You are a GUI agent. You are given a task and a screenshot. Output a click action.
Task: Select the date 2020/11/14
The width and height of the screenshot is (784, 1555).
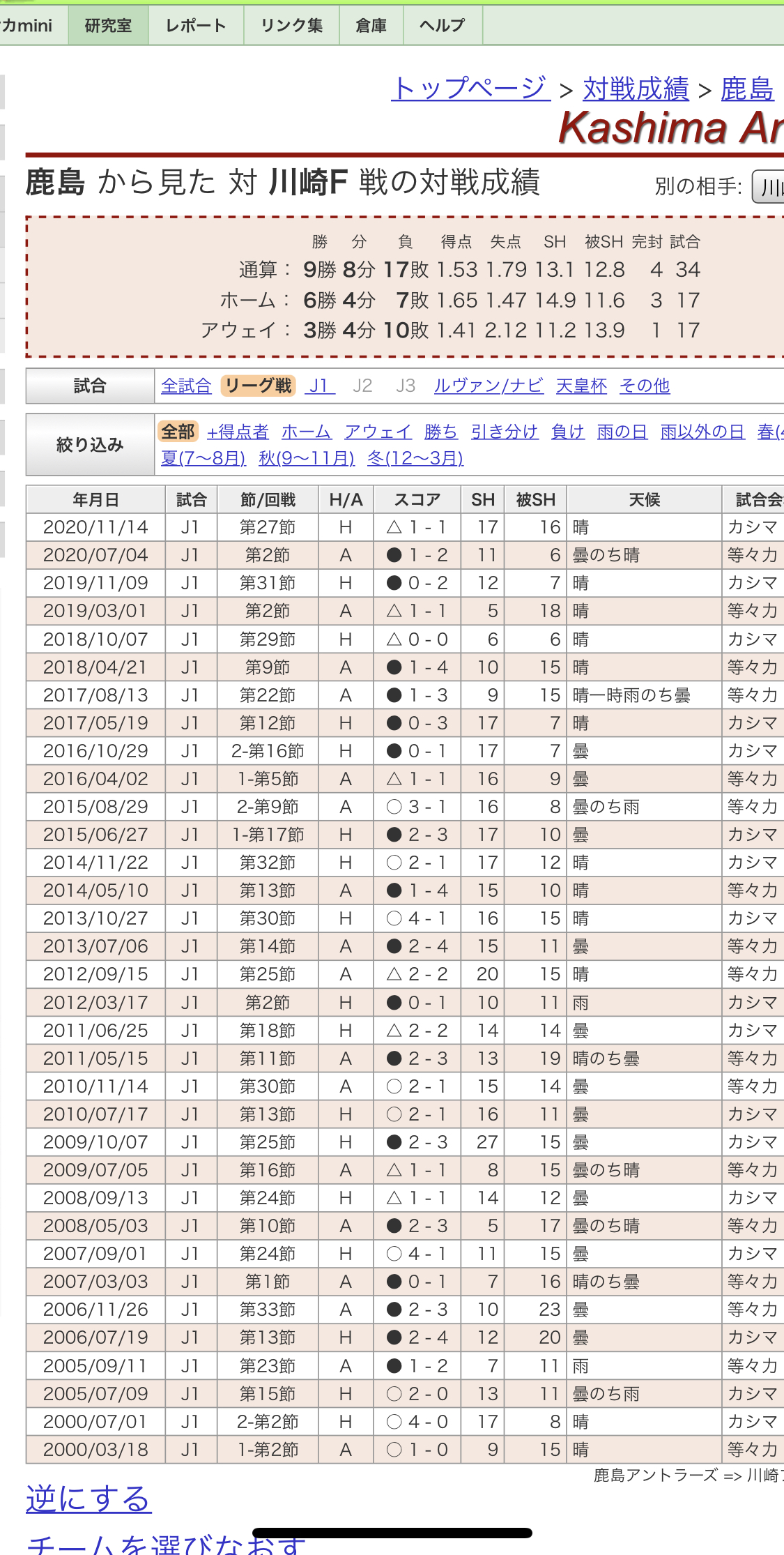[x=96, y=527]
